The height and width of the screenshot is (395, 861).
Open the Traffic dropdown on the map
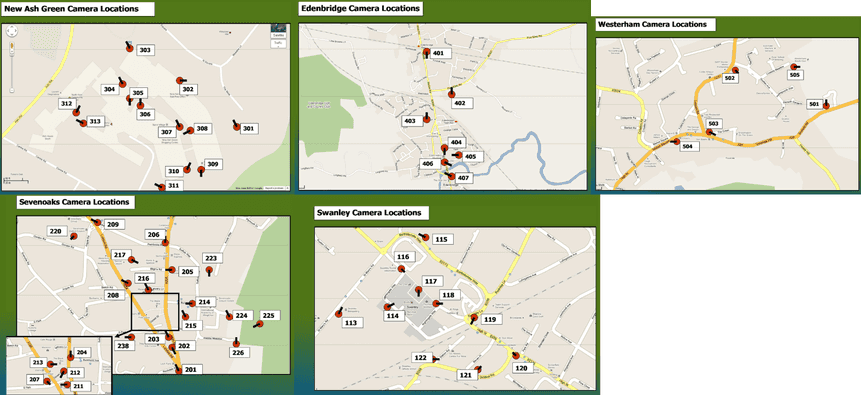click(278, 43)
